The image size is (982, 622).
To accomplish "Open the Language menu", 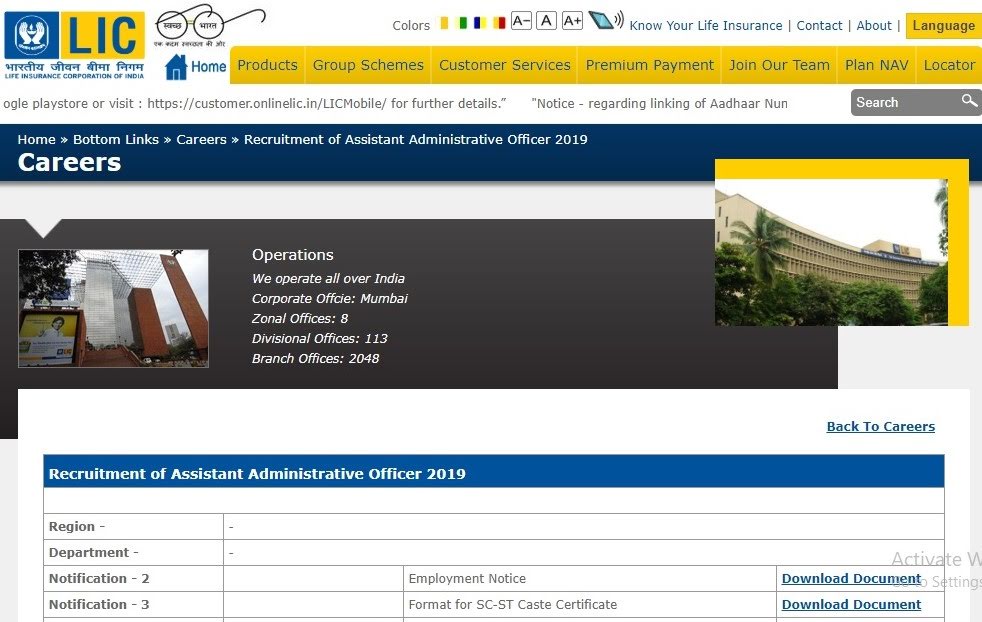I will click(x=943, y=26).
